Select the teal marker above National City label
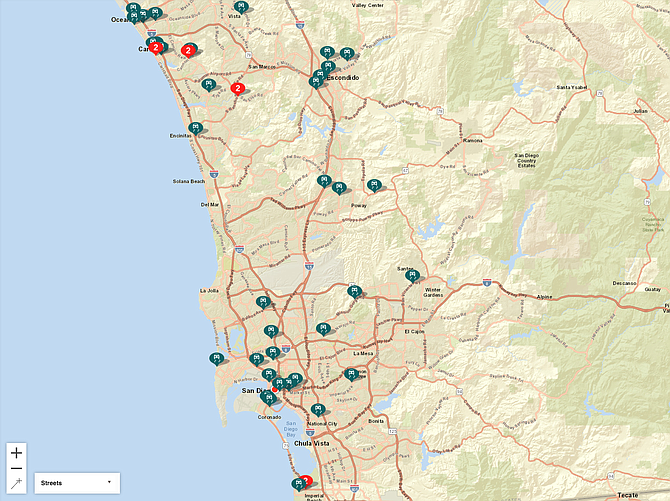Viewport: 670px width, 501px height. pyautogui.click(x=317, y=410)
